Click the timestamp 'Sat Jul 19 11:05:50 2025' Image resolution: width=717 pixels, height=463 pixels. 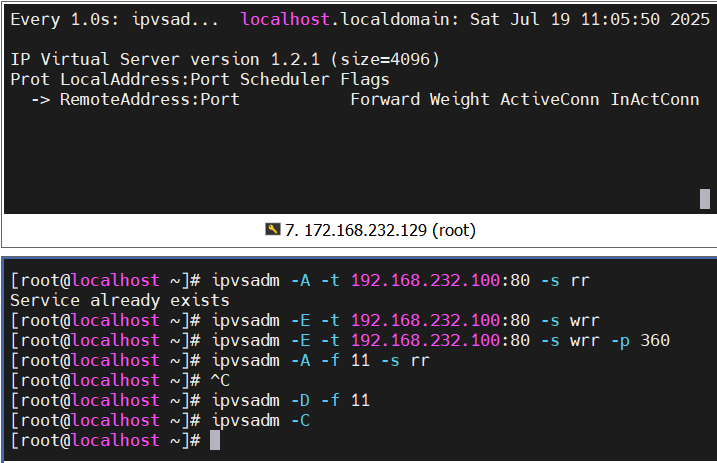coord(590,19)
